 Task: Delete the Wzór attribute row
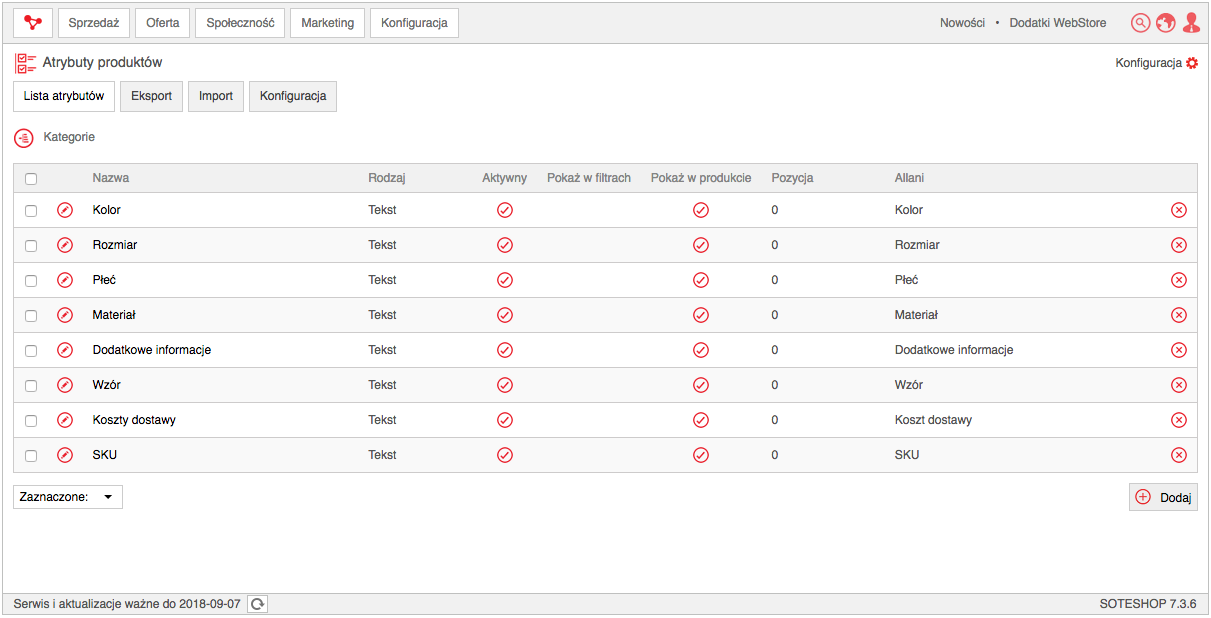[x=1179, y=385]
